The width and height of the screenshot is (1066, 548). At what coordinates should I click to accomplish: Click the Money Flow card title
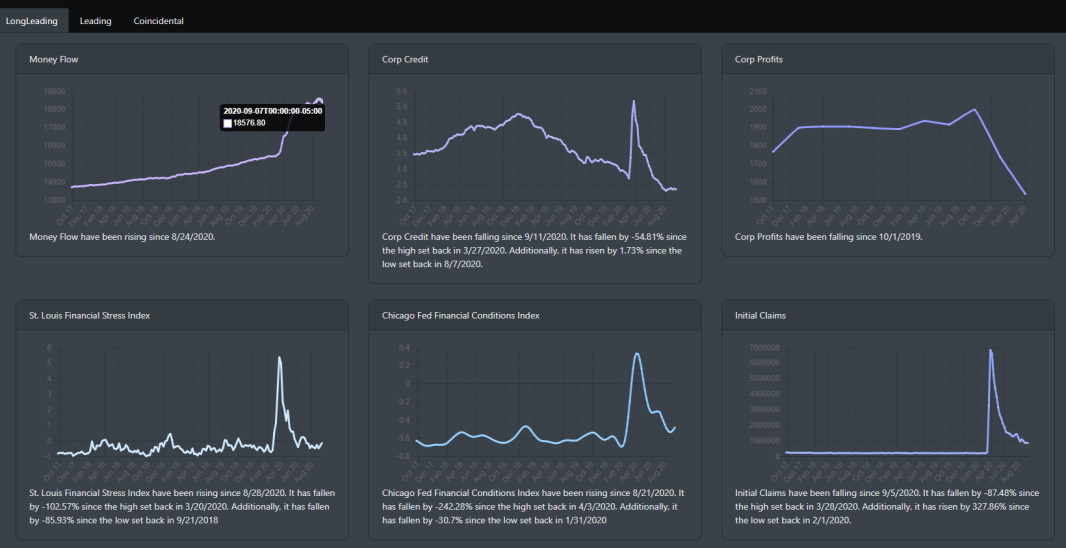54,60
